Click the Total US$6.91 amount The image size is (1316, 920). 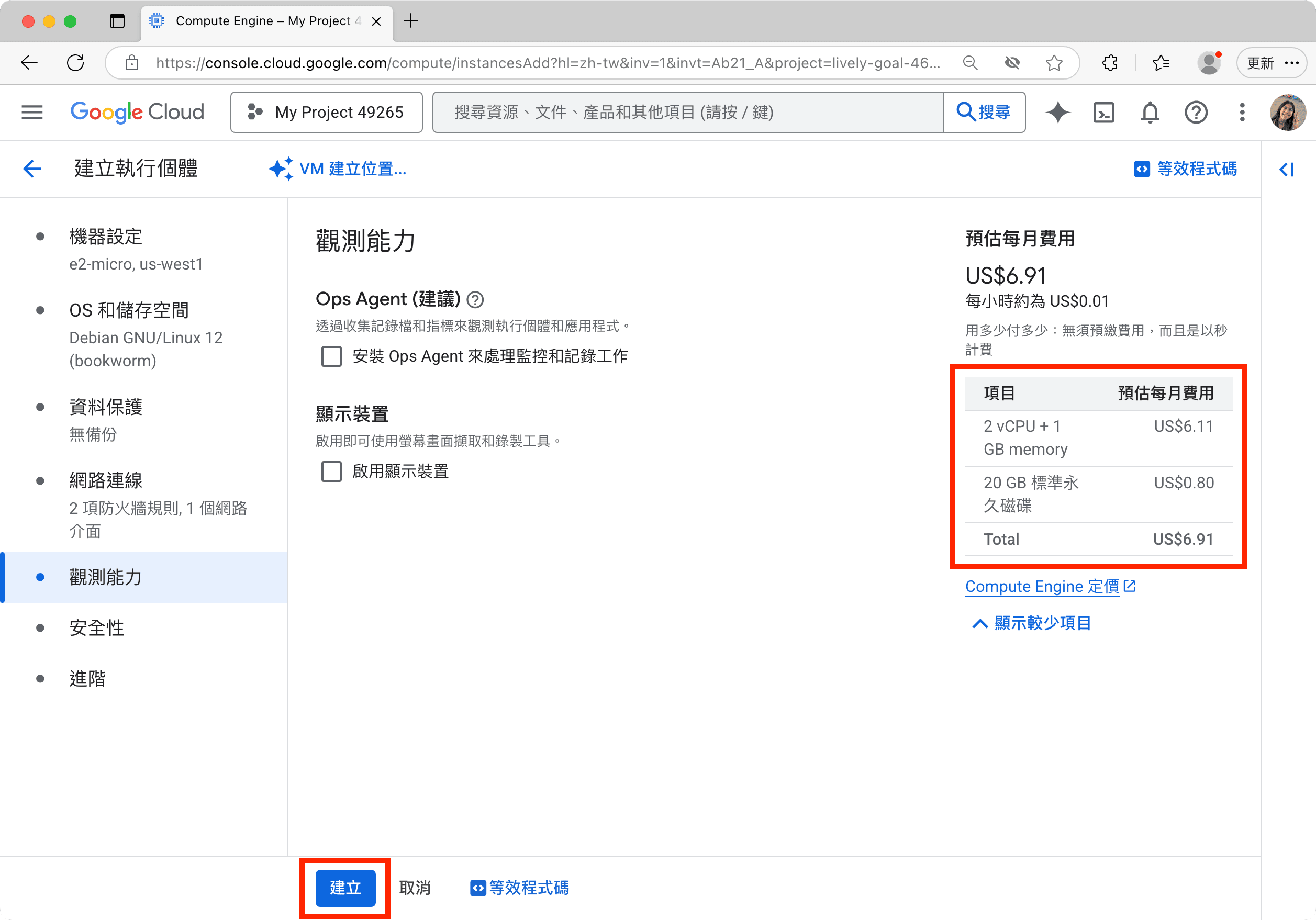(1184, 539)
